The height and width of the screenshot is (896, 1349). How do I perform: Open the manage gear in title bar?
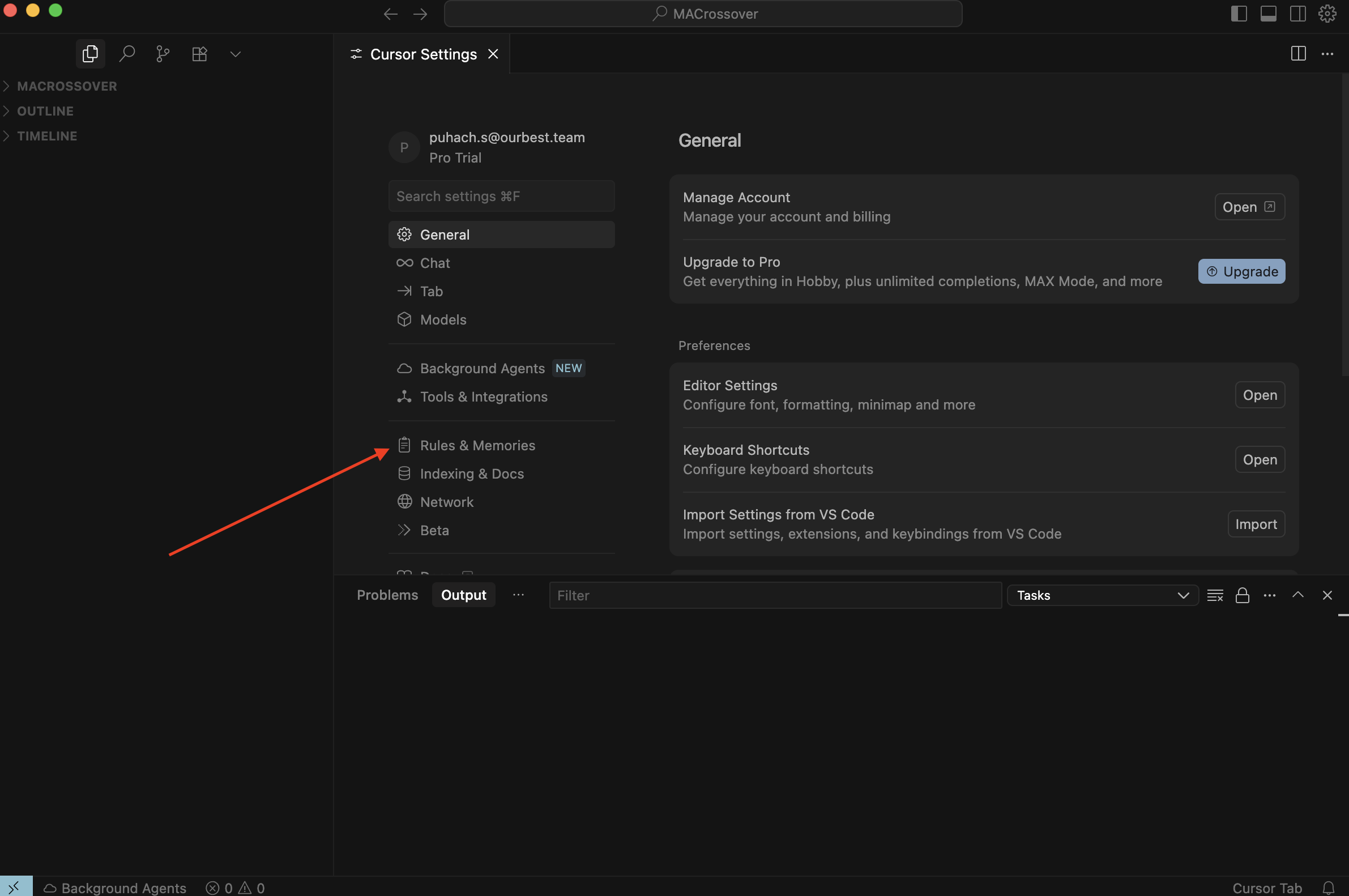tap(1327, 14)
